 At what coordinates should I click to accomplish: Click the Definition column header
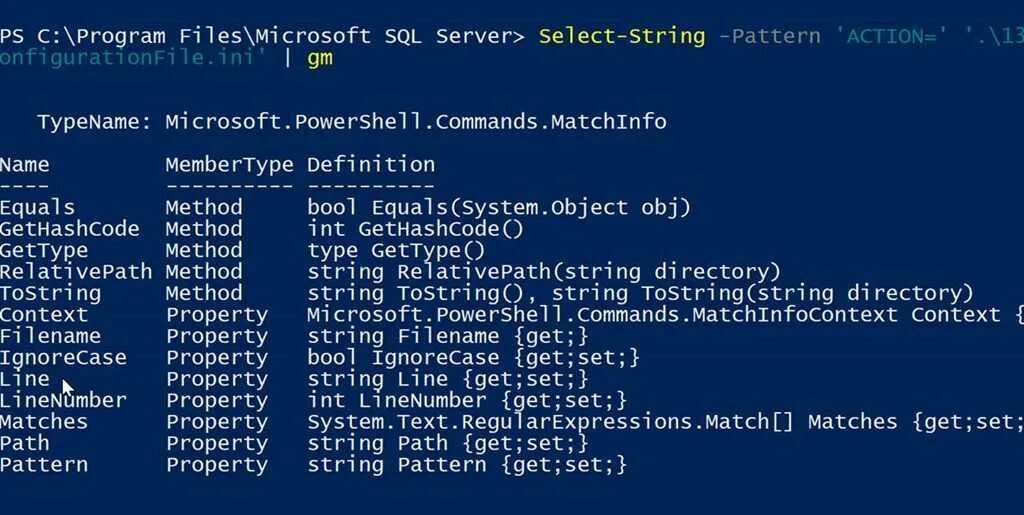(x=371, y=165)
